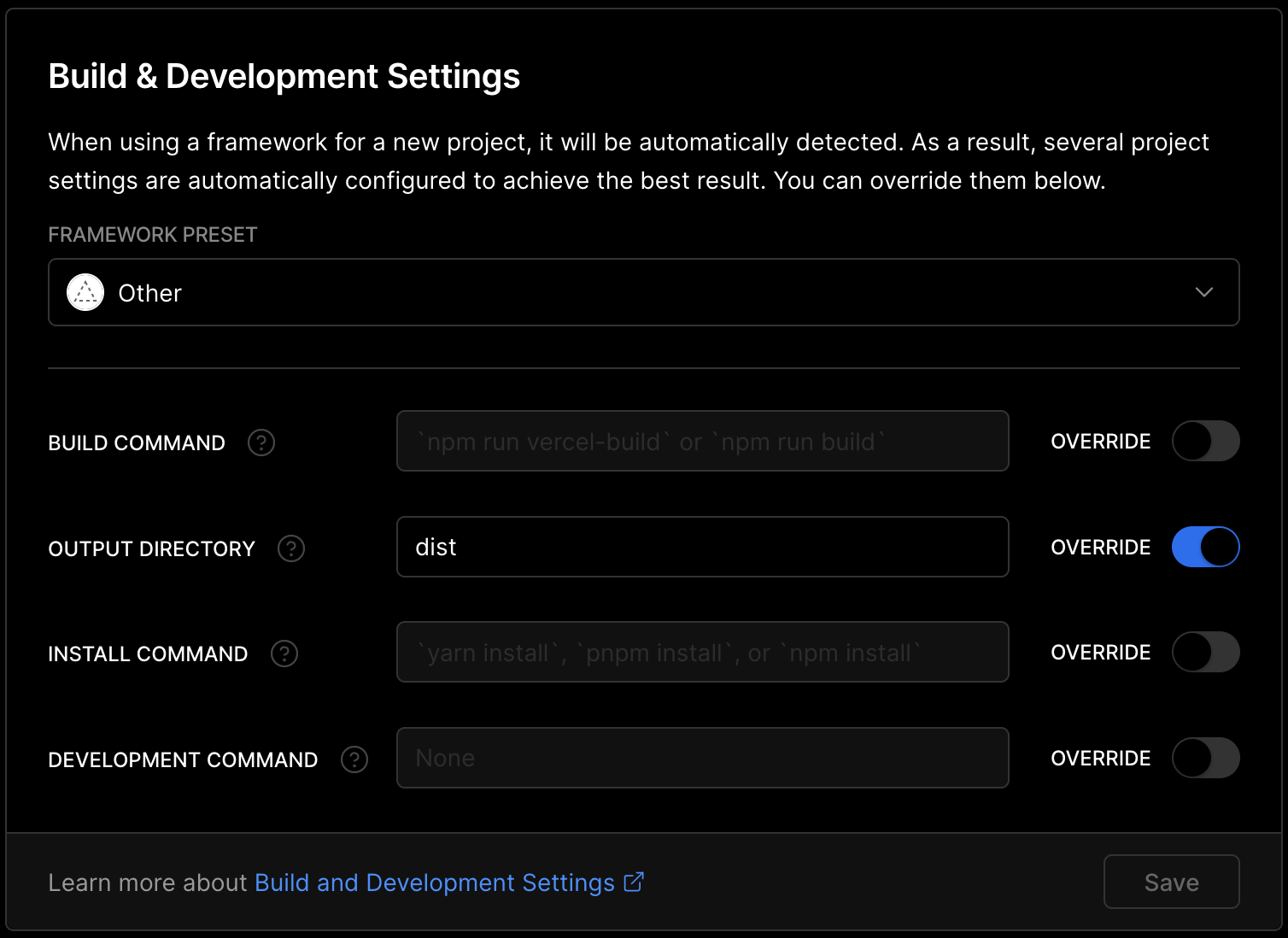Click the help icon beside Build Command
The width and height of the screenshot is (1288, 938).
(x=261, y=443)
